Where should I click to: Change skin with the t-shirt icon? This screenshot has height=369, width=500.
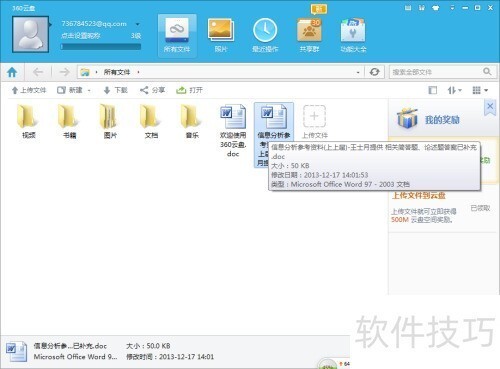pos(435,8)
